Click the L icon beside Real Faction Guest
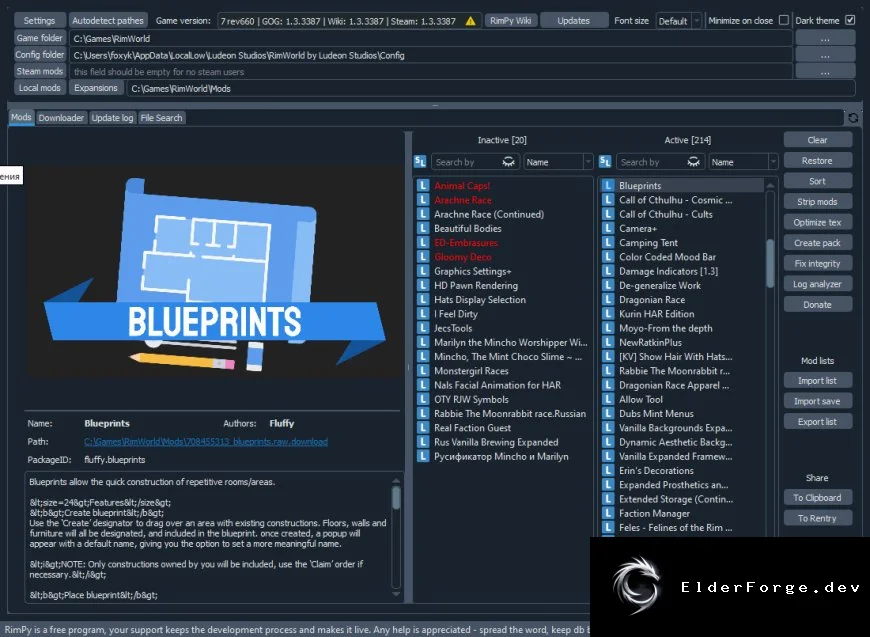The height and width of the screenshot is (637, 870). (423, 428)
